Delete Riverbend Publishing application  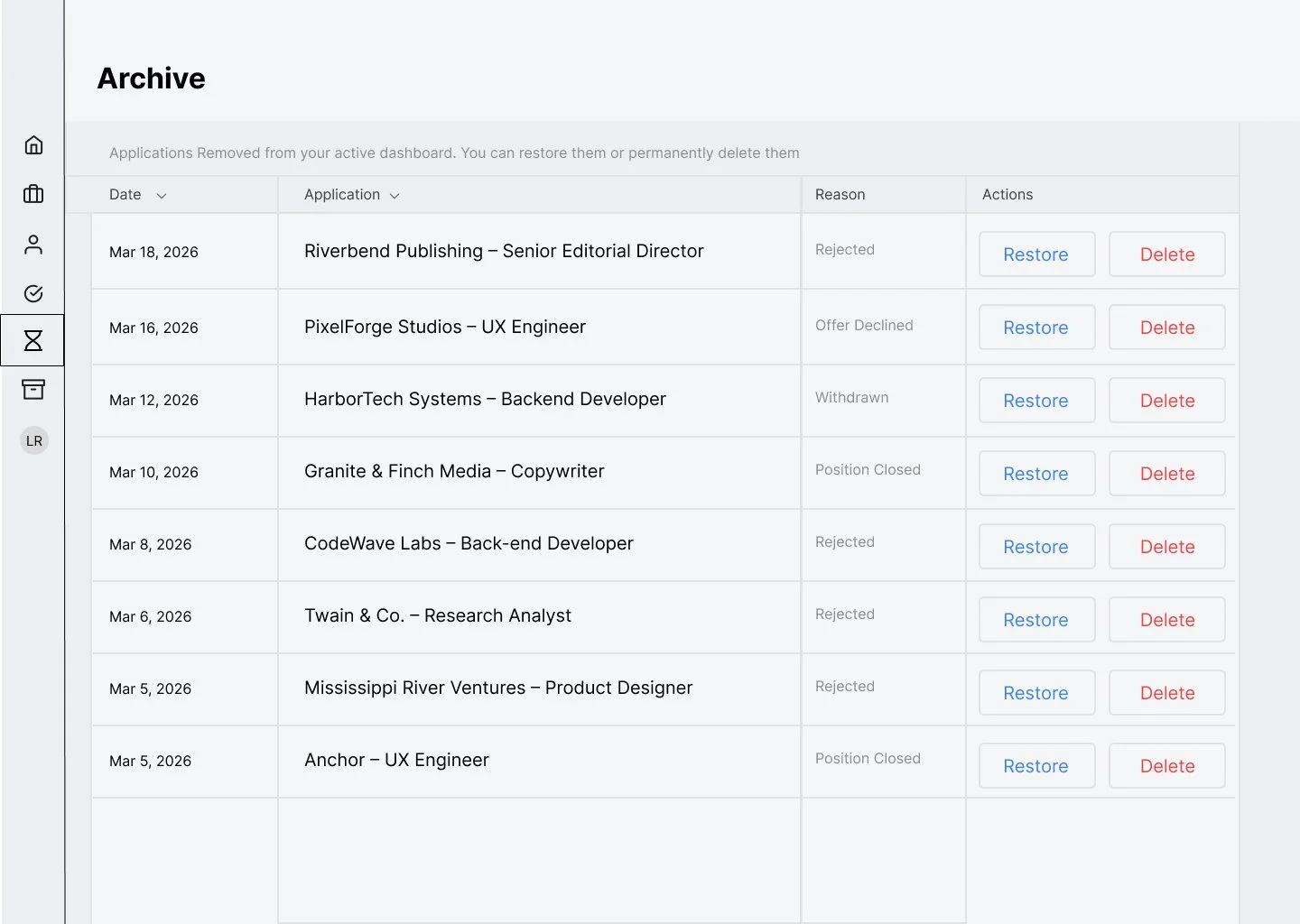click(1166, 254)
